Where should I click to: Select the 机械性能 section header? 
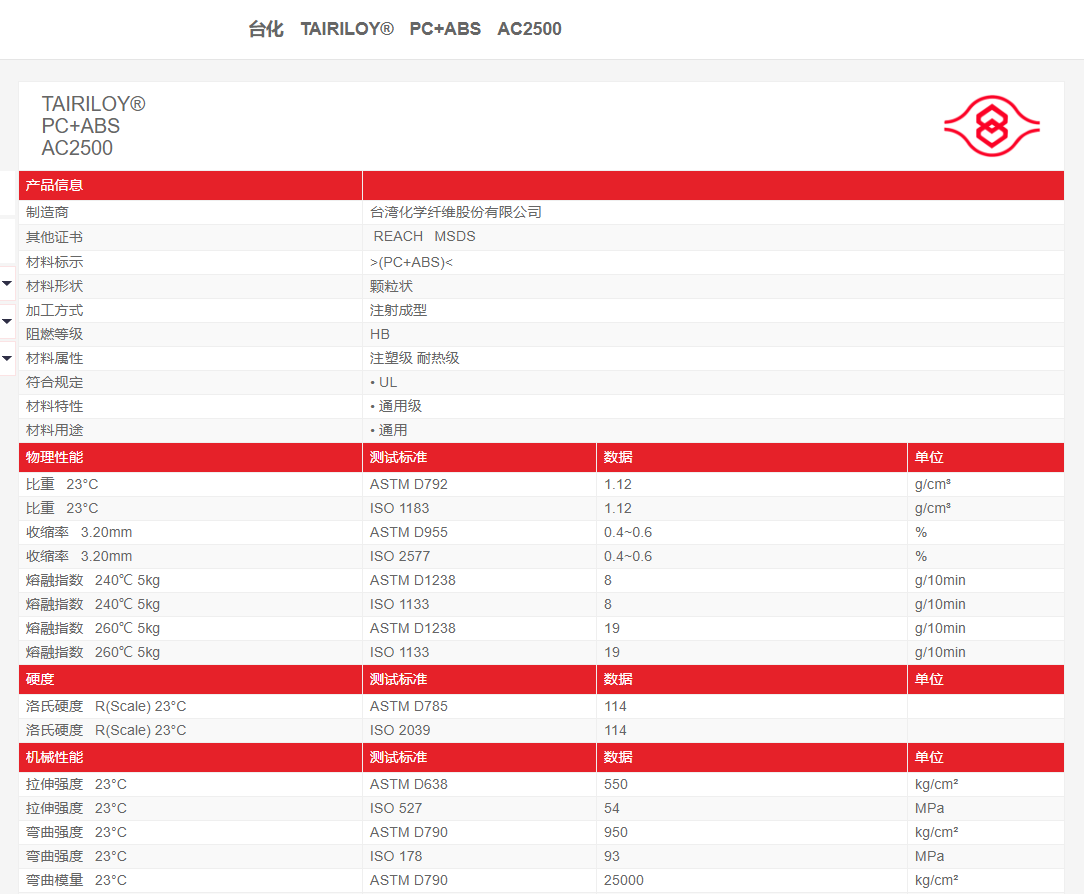click(x=54, y=757)
